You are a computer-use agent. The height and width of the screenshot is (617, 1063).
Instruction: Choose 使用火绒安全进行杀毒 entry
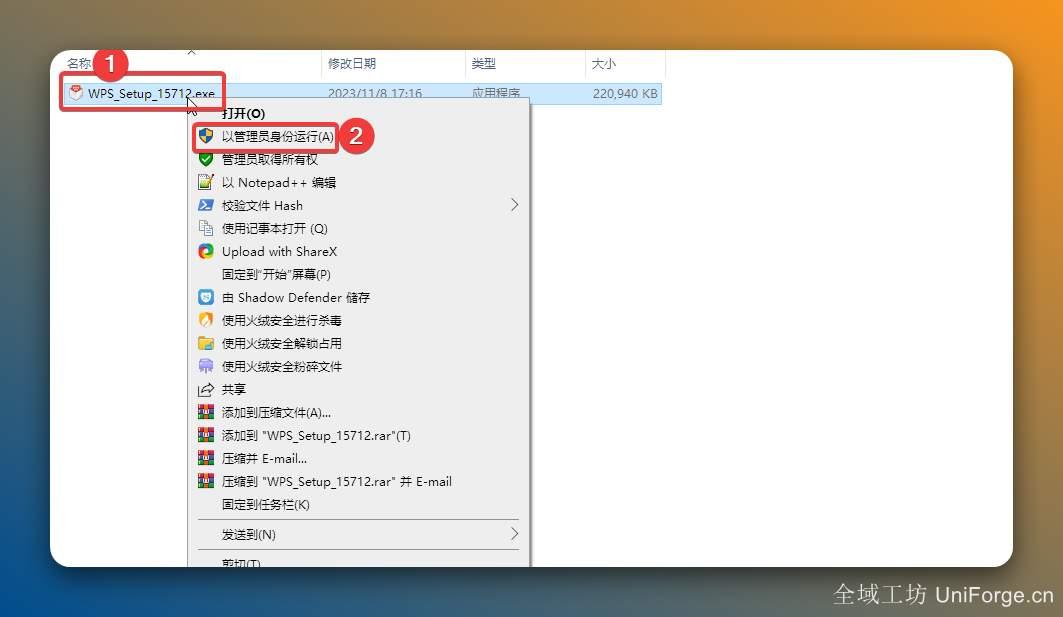pyautogui.click(x=281, y=321)
